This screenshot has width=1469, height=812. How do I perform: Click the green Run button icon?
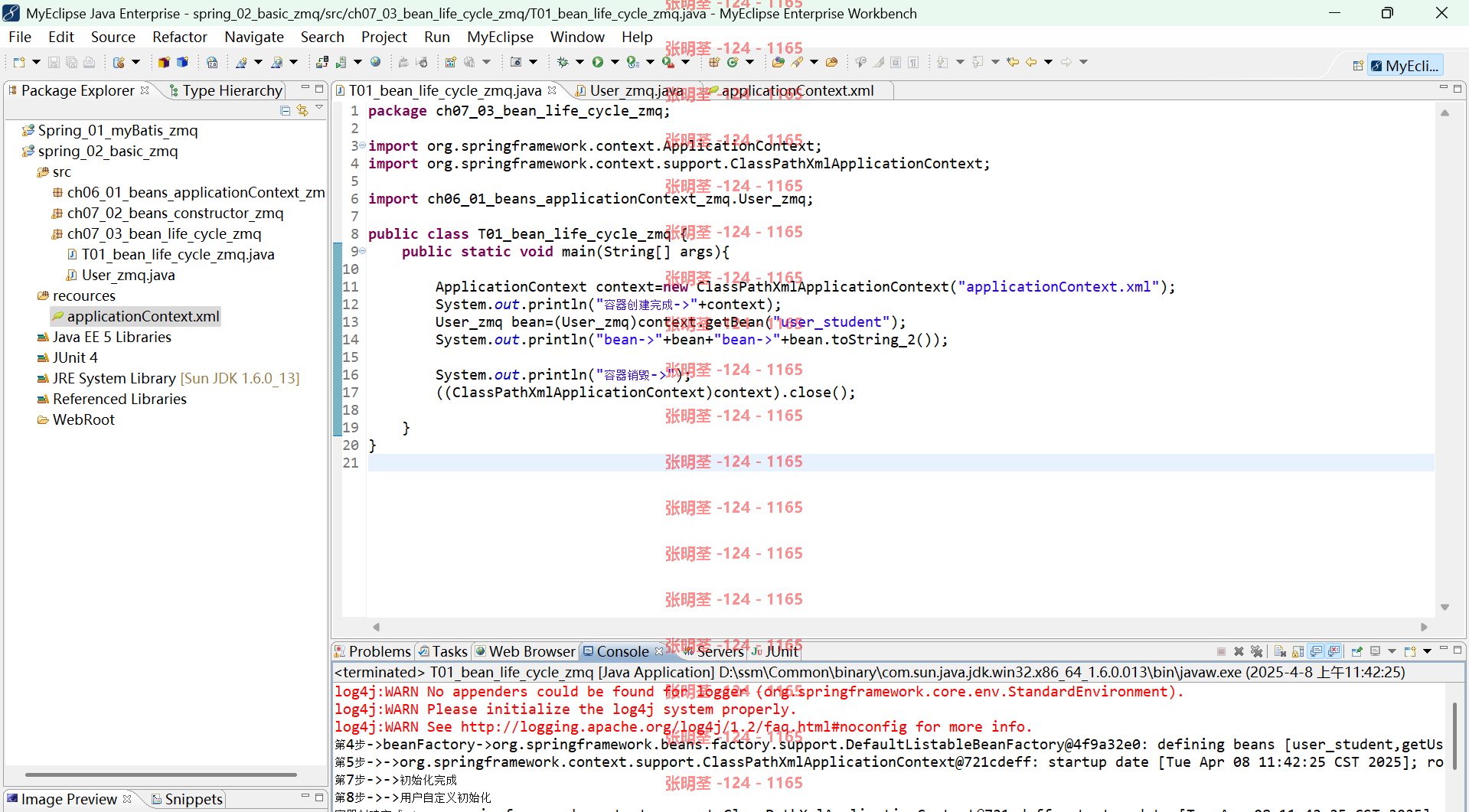point(597,62)
